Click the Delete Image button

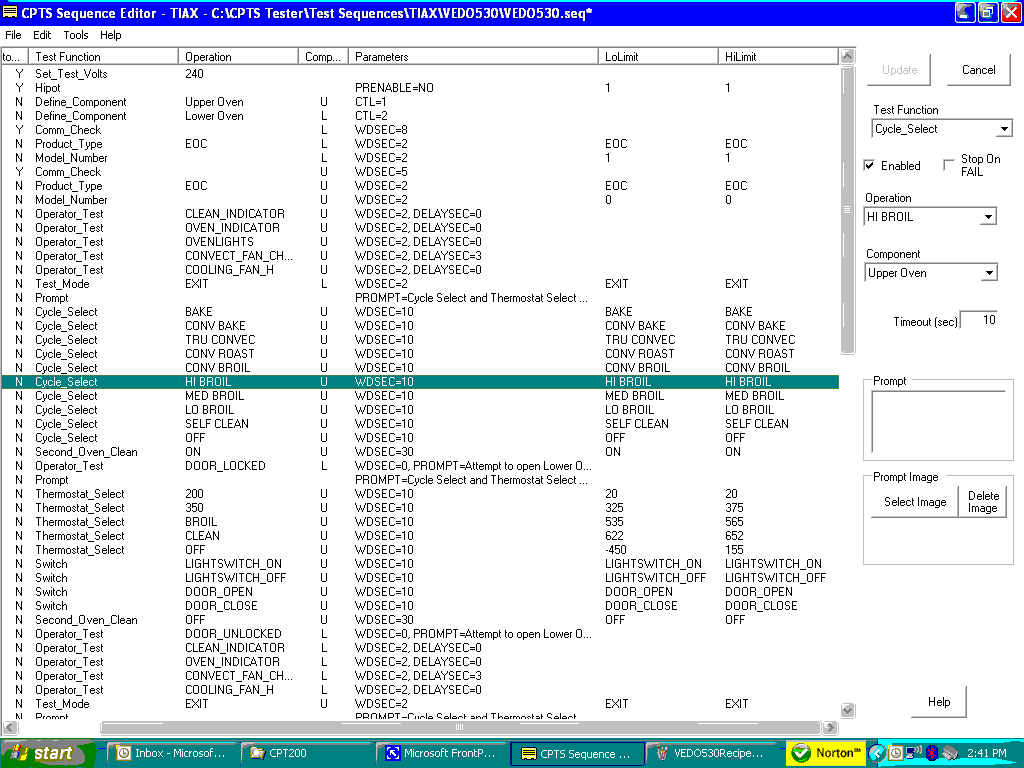click(x=982, y=502)
